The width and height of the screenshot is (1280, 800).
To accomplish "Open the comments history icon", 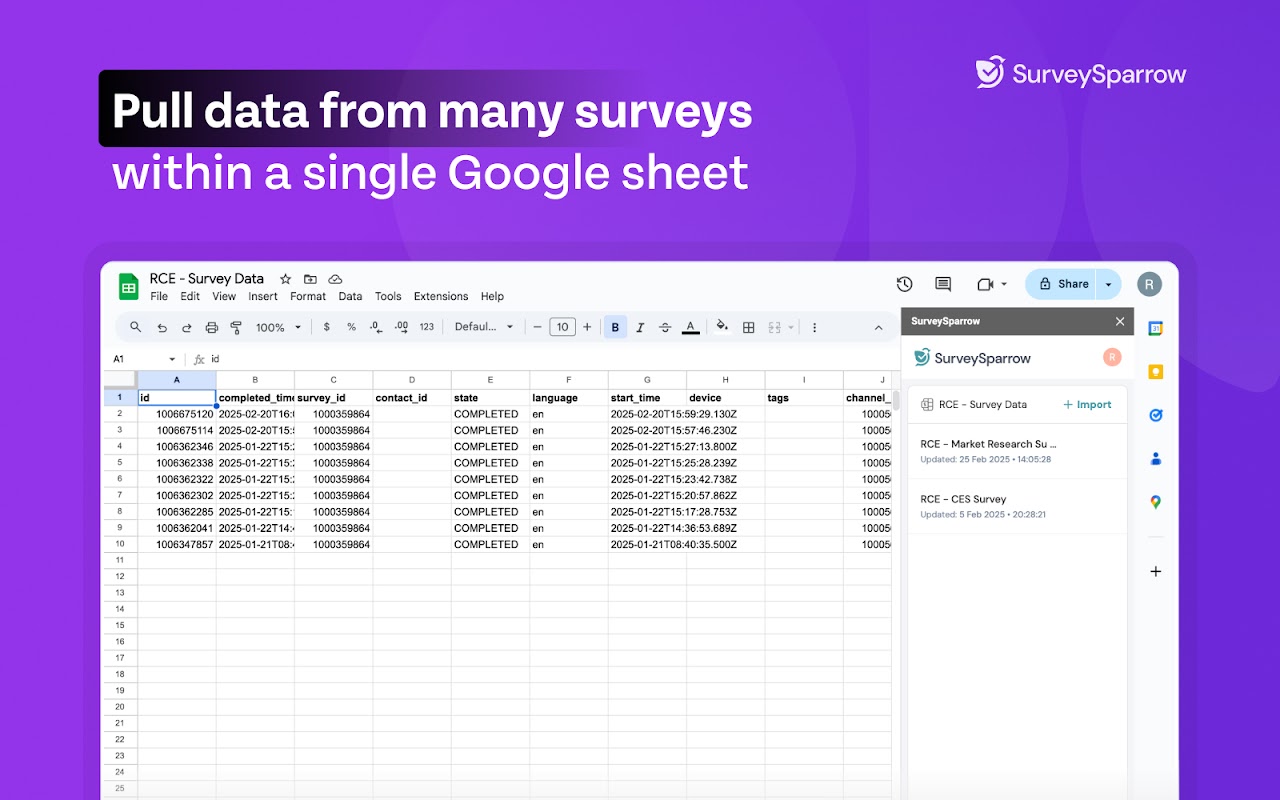I will (x=943, y=284).
